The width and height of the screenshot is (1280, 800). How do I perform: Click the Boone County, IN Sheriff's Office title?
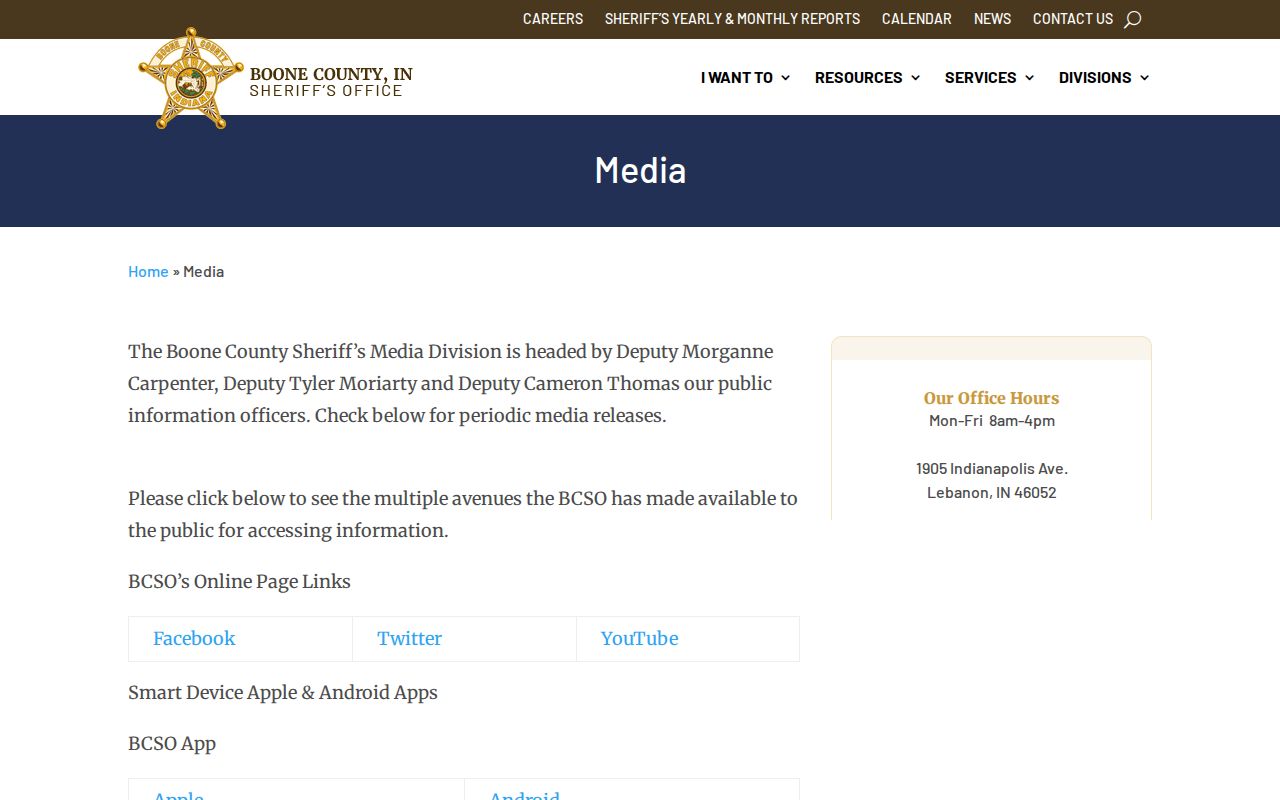point(331,82)
